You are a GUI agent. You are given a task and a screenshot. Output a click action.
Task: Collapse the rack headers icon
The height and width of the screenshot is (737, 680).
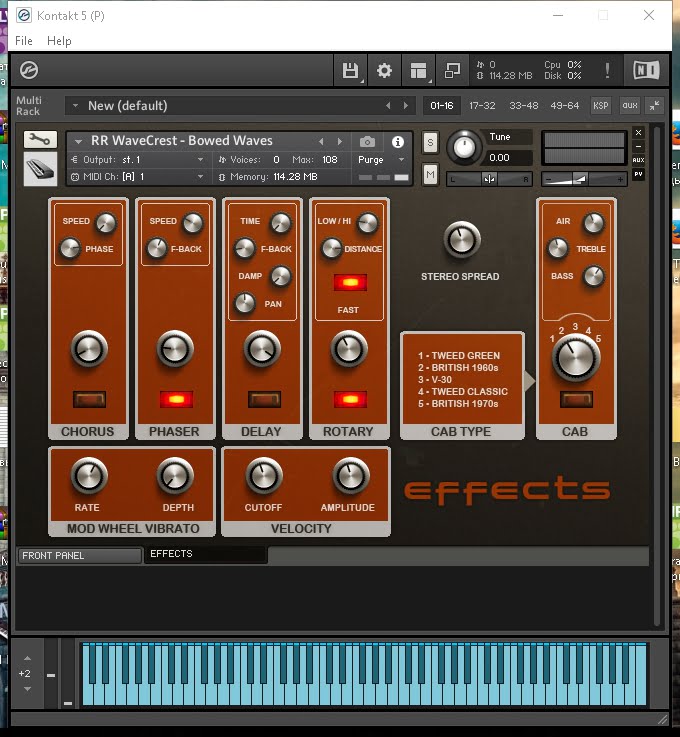click(x=654, y=106)
